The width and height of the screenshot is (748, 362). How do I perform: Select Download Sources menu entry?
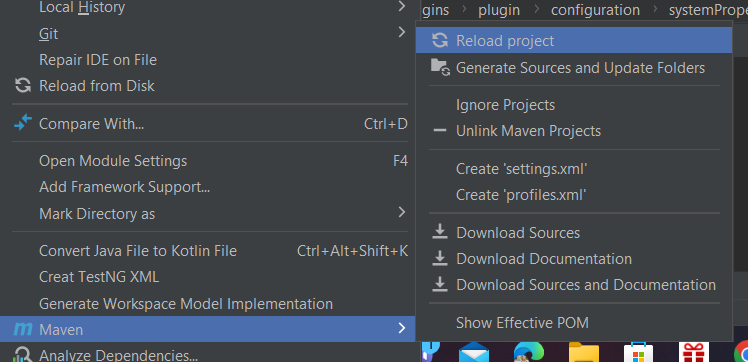tap(574, 233)
